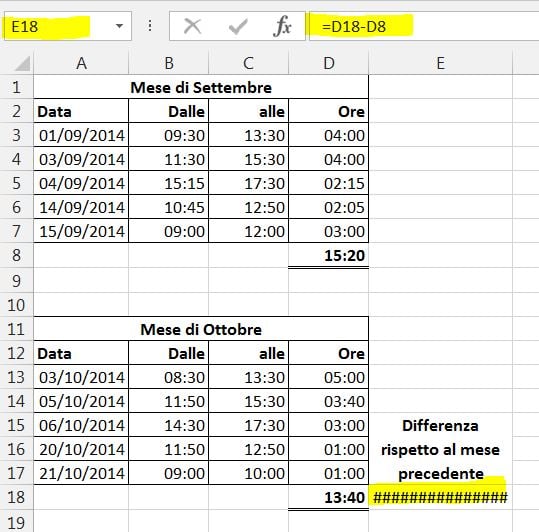
Task: Click the Mese di Settembre title cell
Action: click(201, 87)
